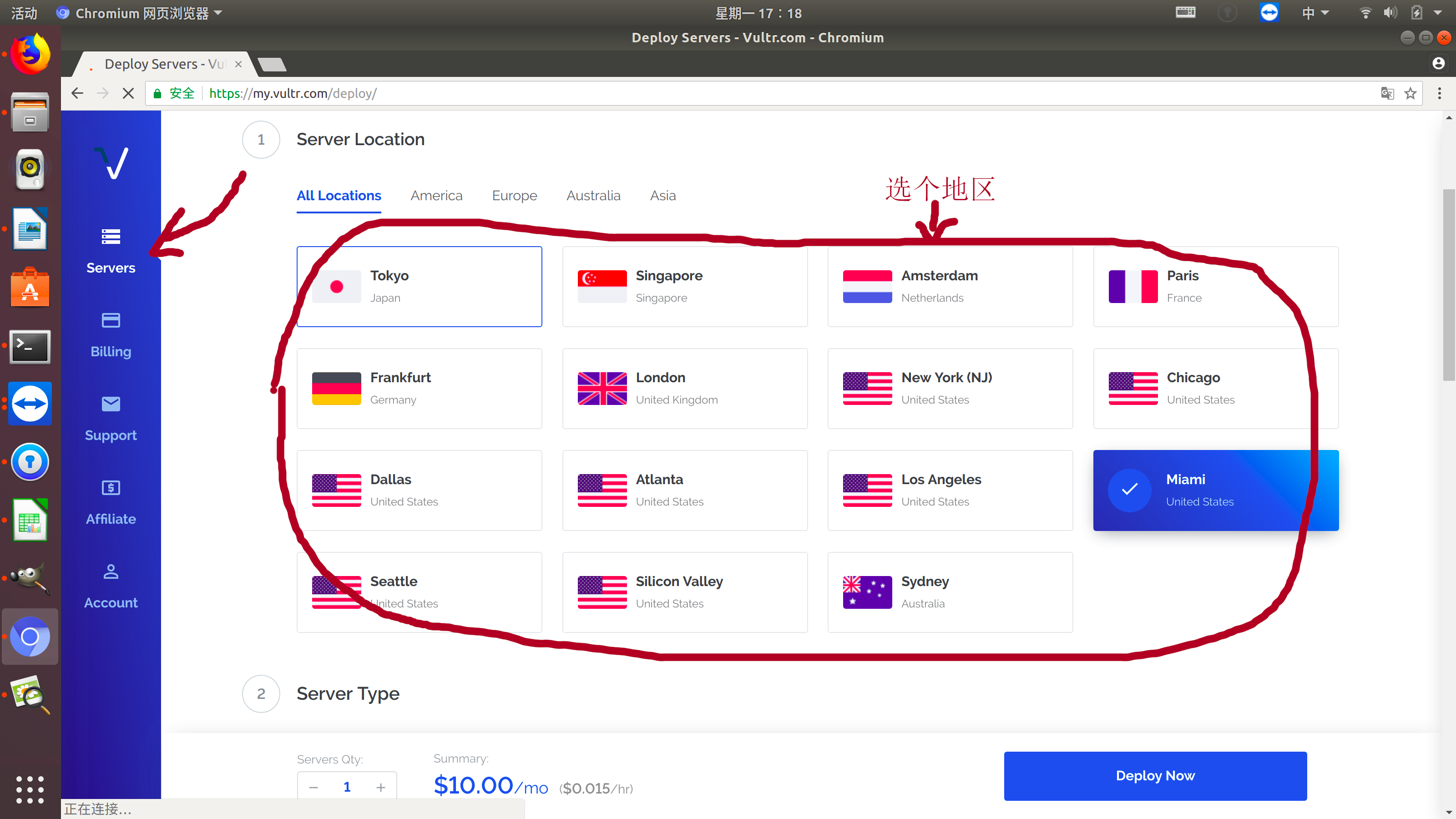This screenshot has width=1456, height=819.
Task: Select Tokyo, Japan location
Action: pos(420,287)
